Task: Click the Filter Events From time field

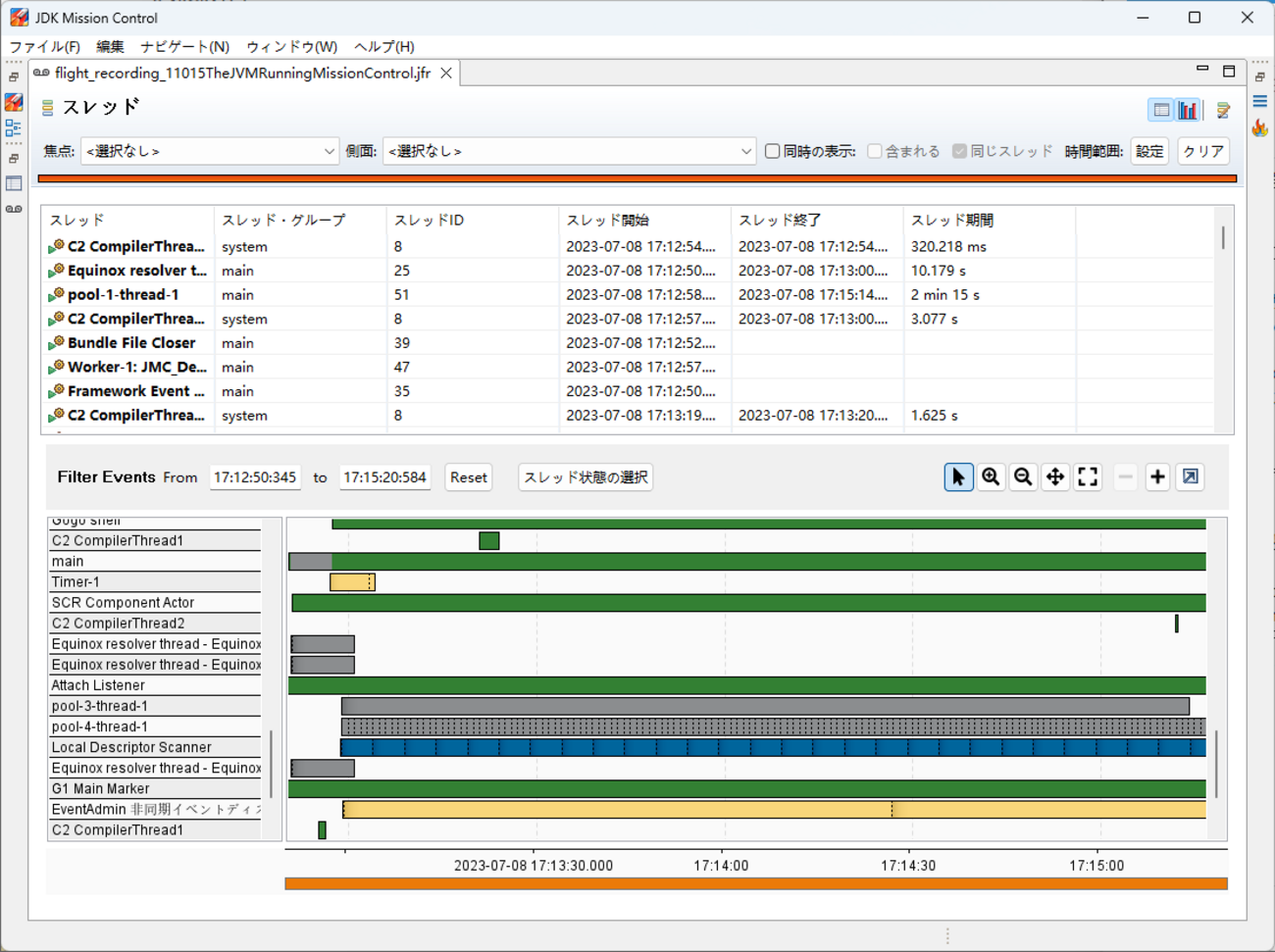Action: (255, 477)
